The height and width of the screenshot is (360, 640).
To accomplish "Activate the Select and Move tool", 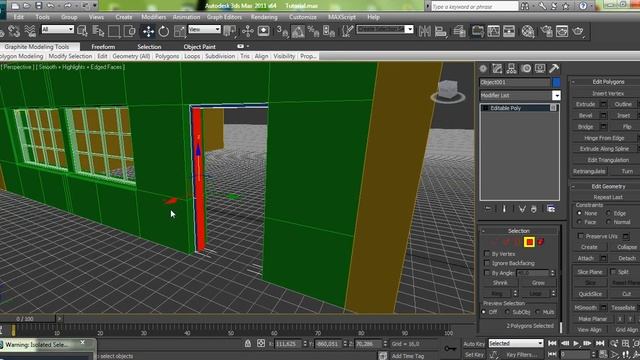I will (x=148, y=31).
